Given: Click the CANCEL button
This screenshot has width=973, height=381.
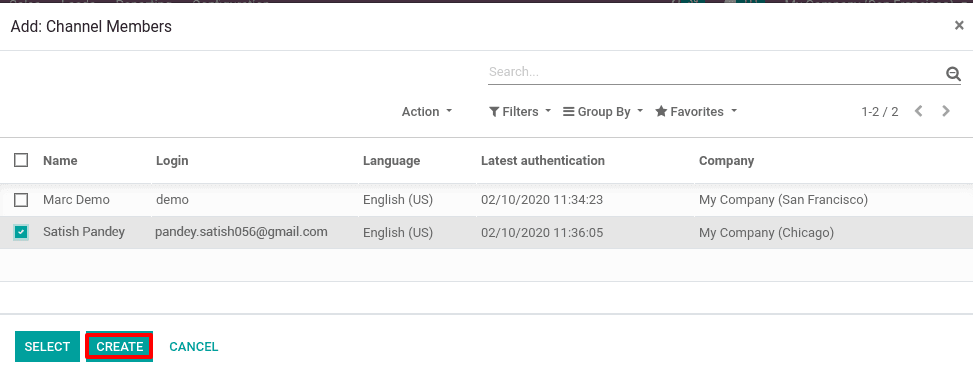Looking at the screenshot, I should [x=194, y=346].
